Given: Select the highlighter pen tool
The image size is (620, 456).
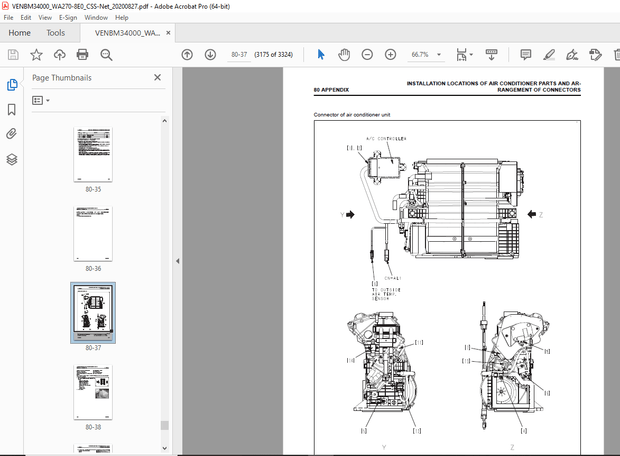Looking at the screenshot, I should pyautogui.click(x=549, y=55).
